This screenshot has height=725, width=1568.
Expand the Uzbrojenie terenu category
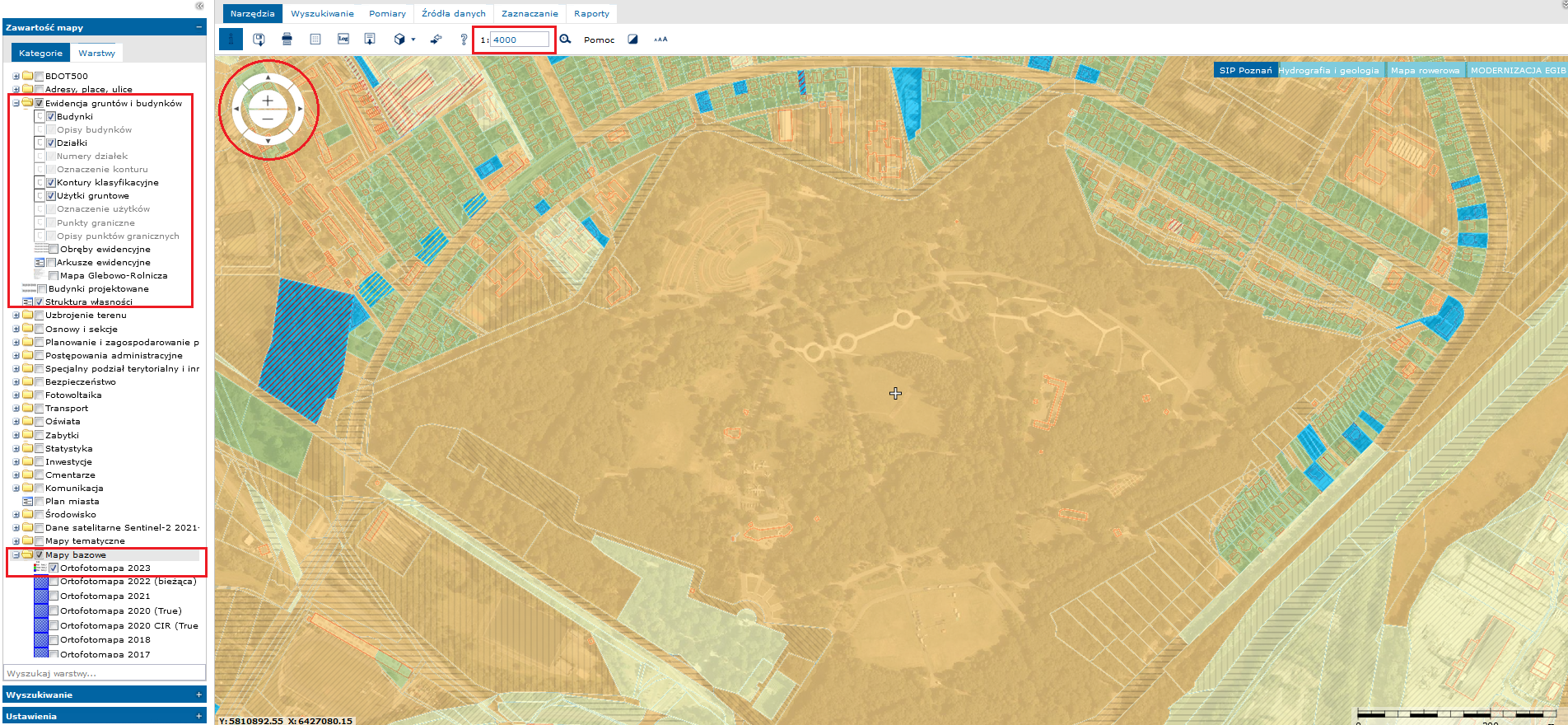[x=16, y=316]
